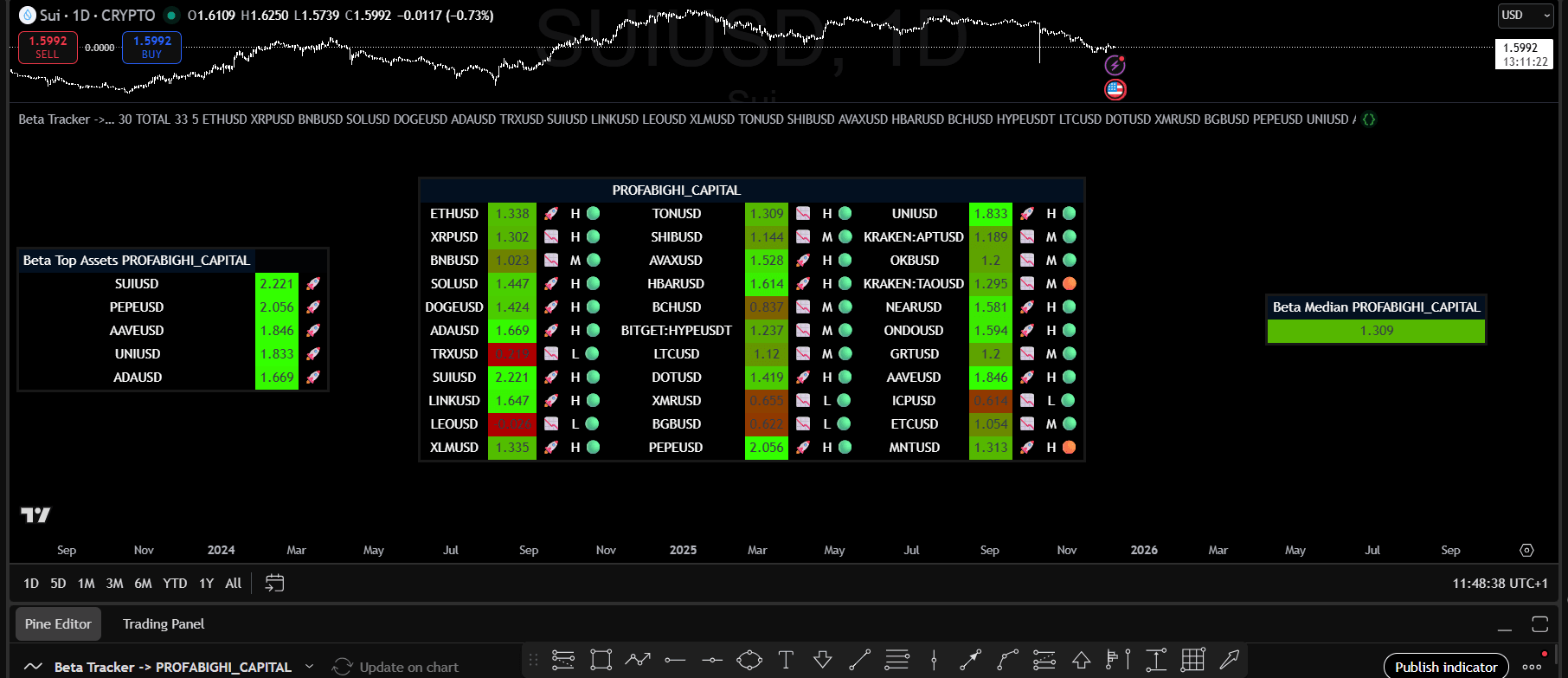The width and height of the screenshot is (1568, 678).
Task: Open the go-to-date calendar icon
Action: click(274, 584)
